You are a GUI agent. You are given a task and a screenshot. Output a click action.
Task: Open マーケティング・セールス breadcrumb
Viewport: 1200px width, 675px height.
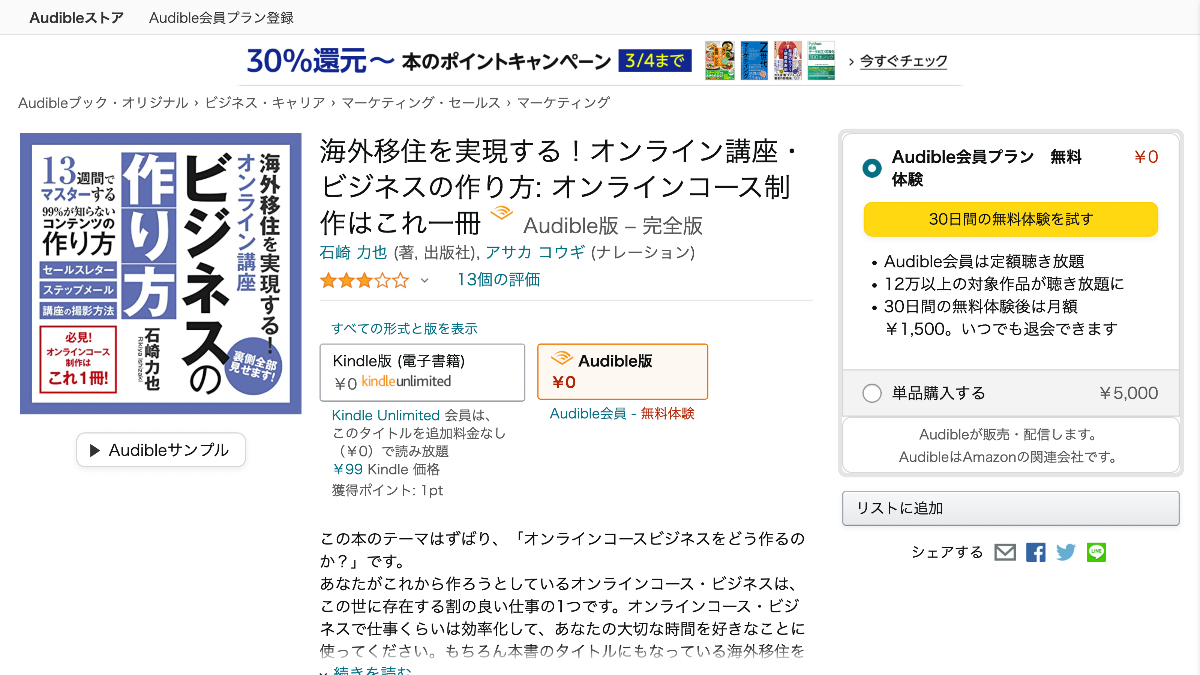click(421, 102)
